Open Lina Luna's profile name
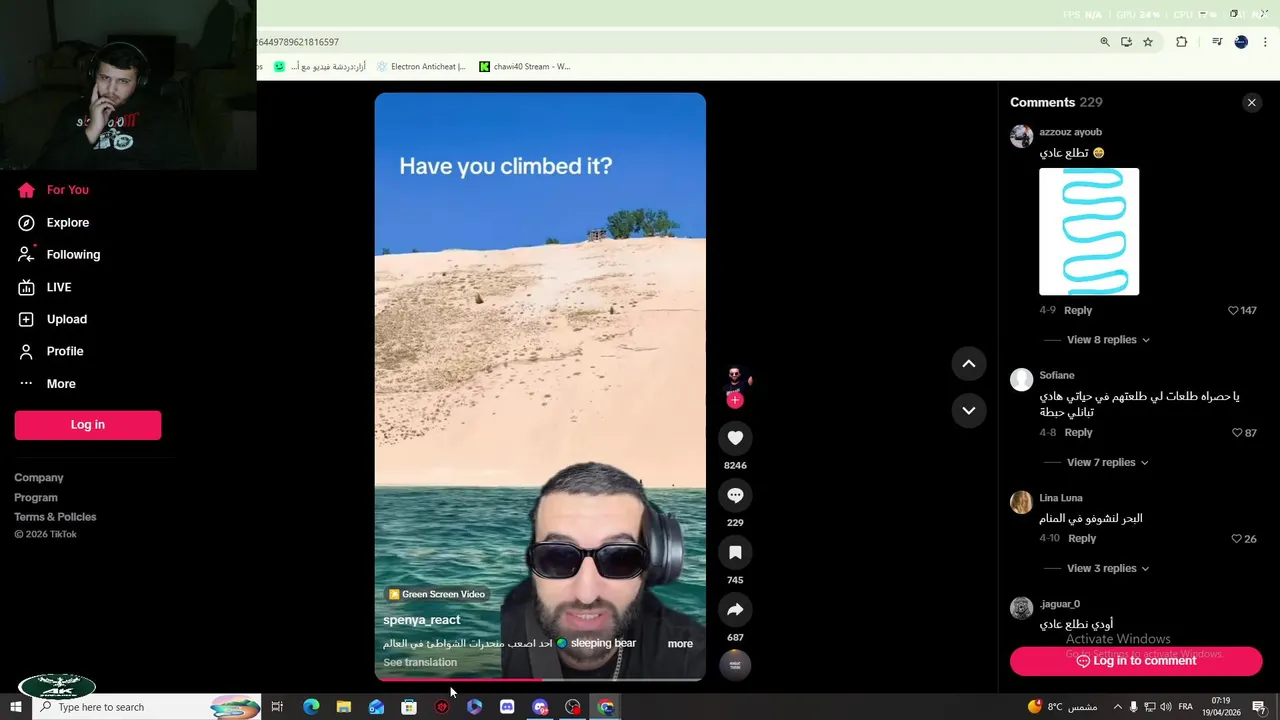Viewport: 1280px width, 720px height. pos(1060,498)
